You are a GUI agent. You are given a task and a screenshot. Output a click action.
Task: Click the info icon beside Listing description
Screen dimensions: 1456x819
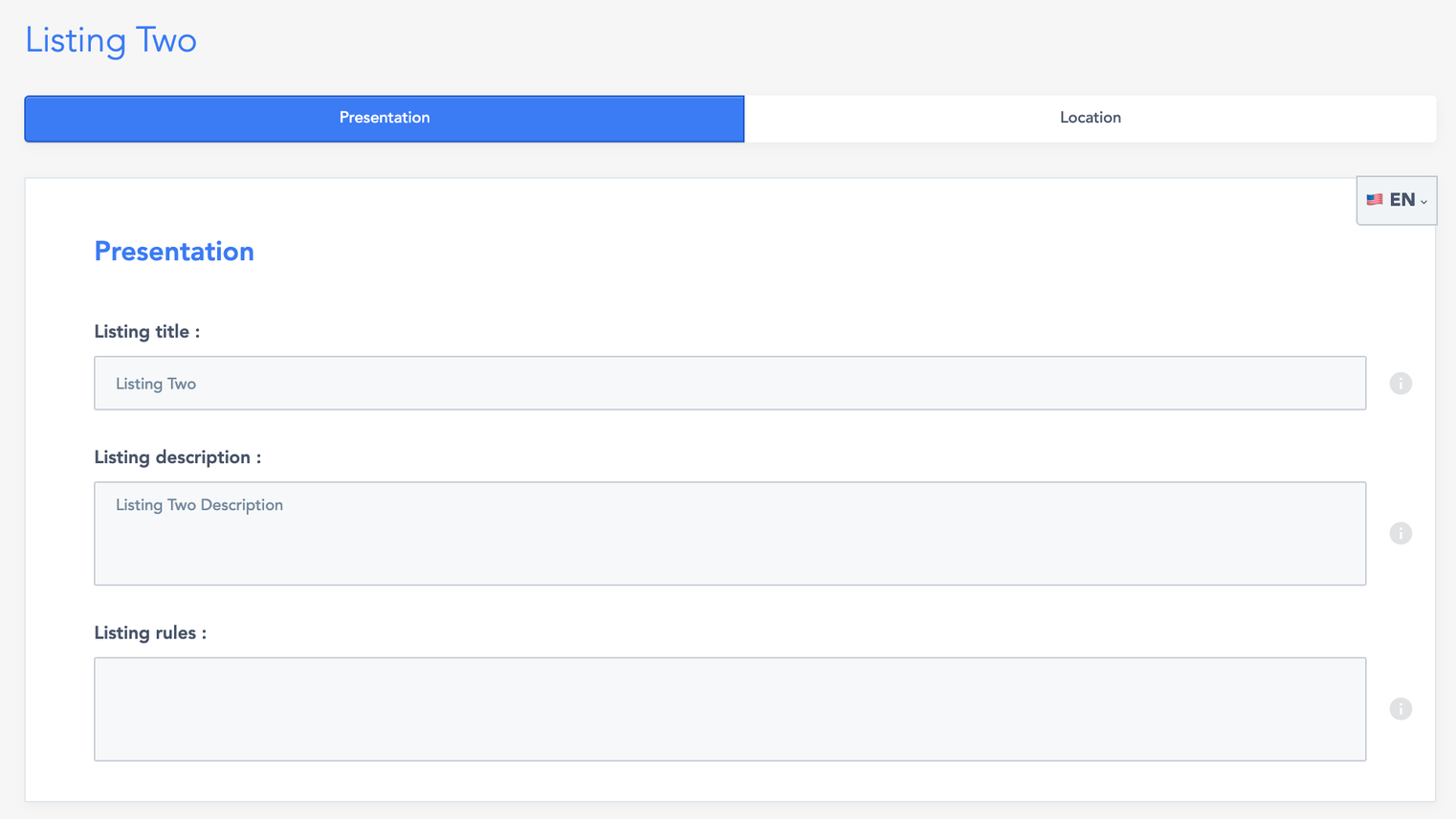click(1401, 534)
